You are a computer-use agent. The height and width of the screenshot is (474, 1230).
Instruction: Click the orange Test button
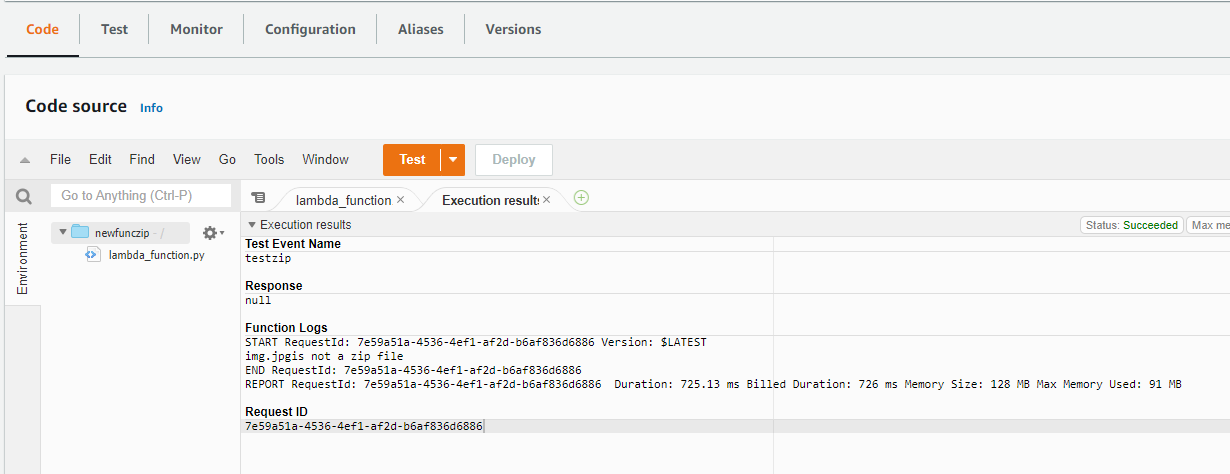coord(412,160)
